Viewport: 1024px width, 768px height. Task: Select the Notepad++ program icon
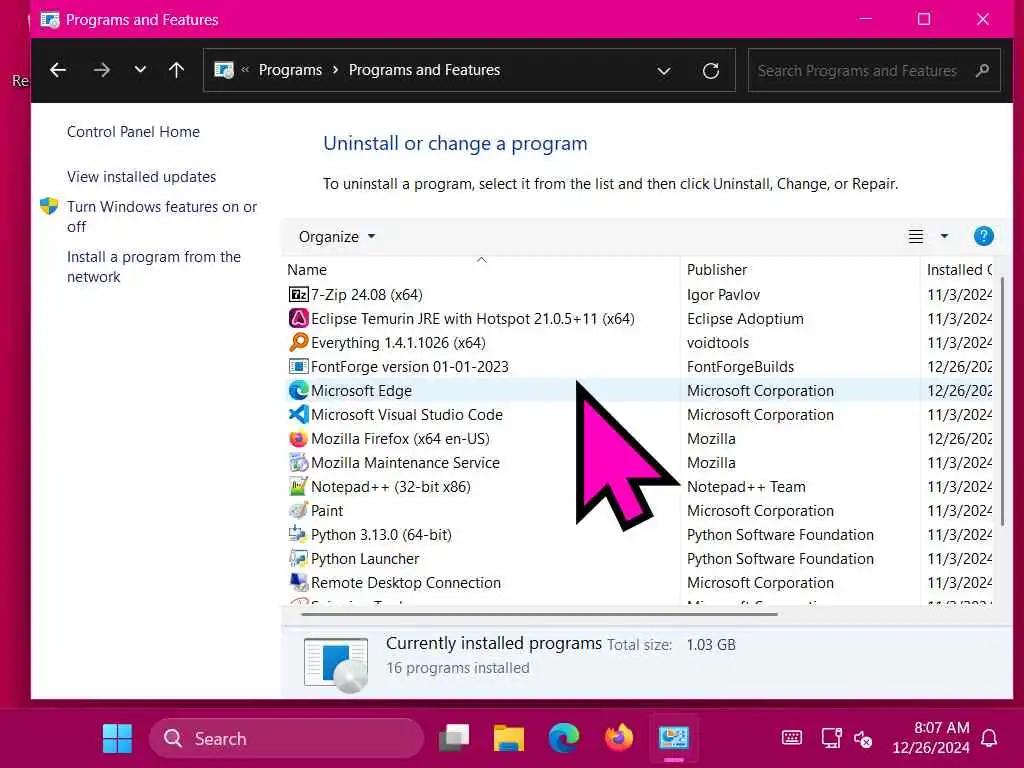pos(298,487)
